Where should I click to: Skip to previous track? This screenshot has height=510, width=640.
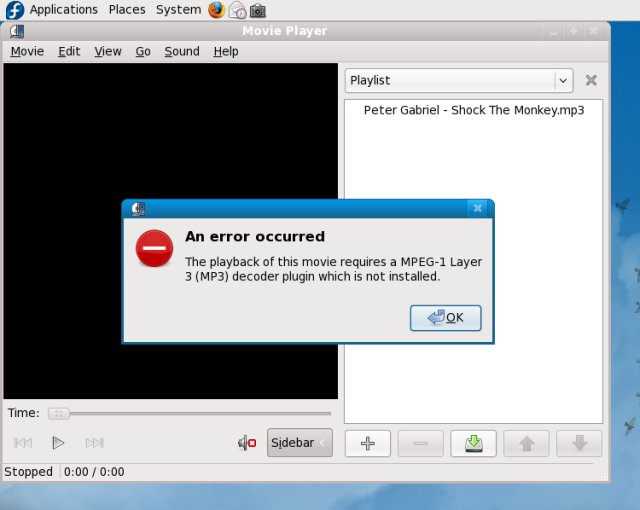23,443
